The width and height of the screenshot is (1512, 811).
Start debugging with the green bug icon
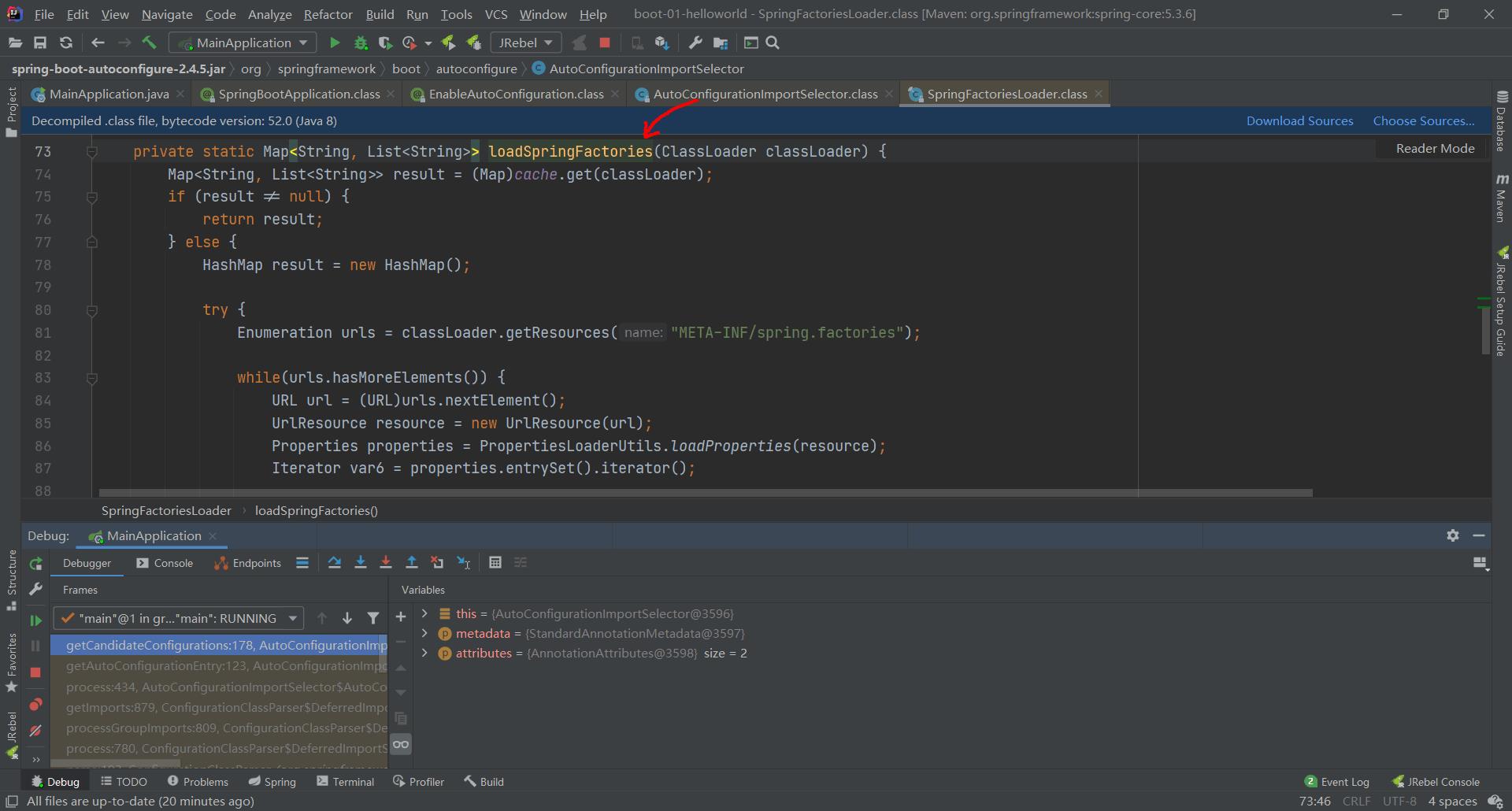pyautogui.click(x=361, y=43)
